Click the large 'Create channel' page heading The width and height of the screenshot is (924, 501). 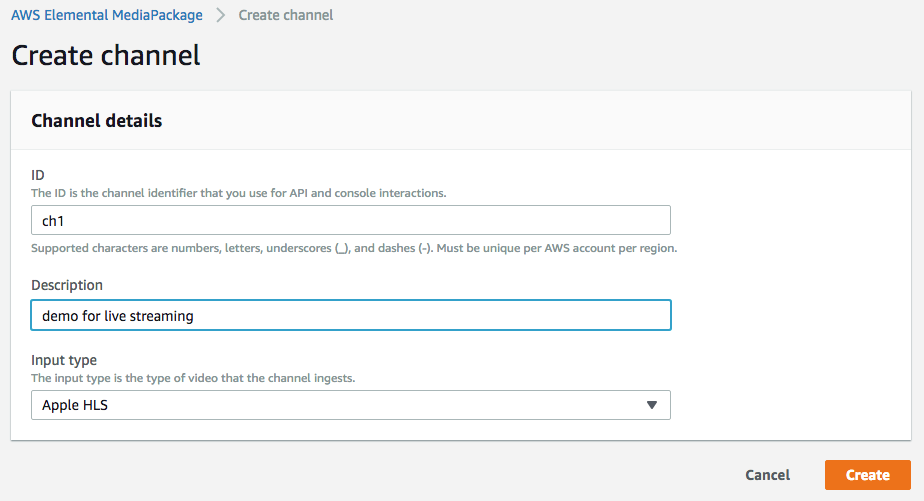[x=106, y=55]
